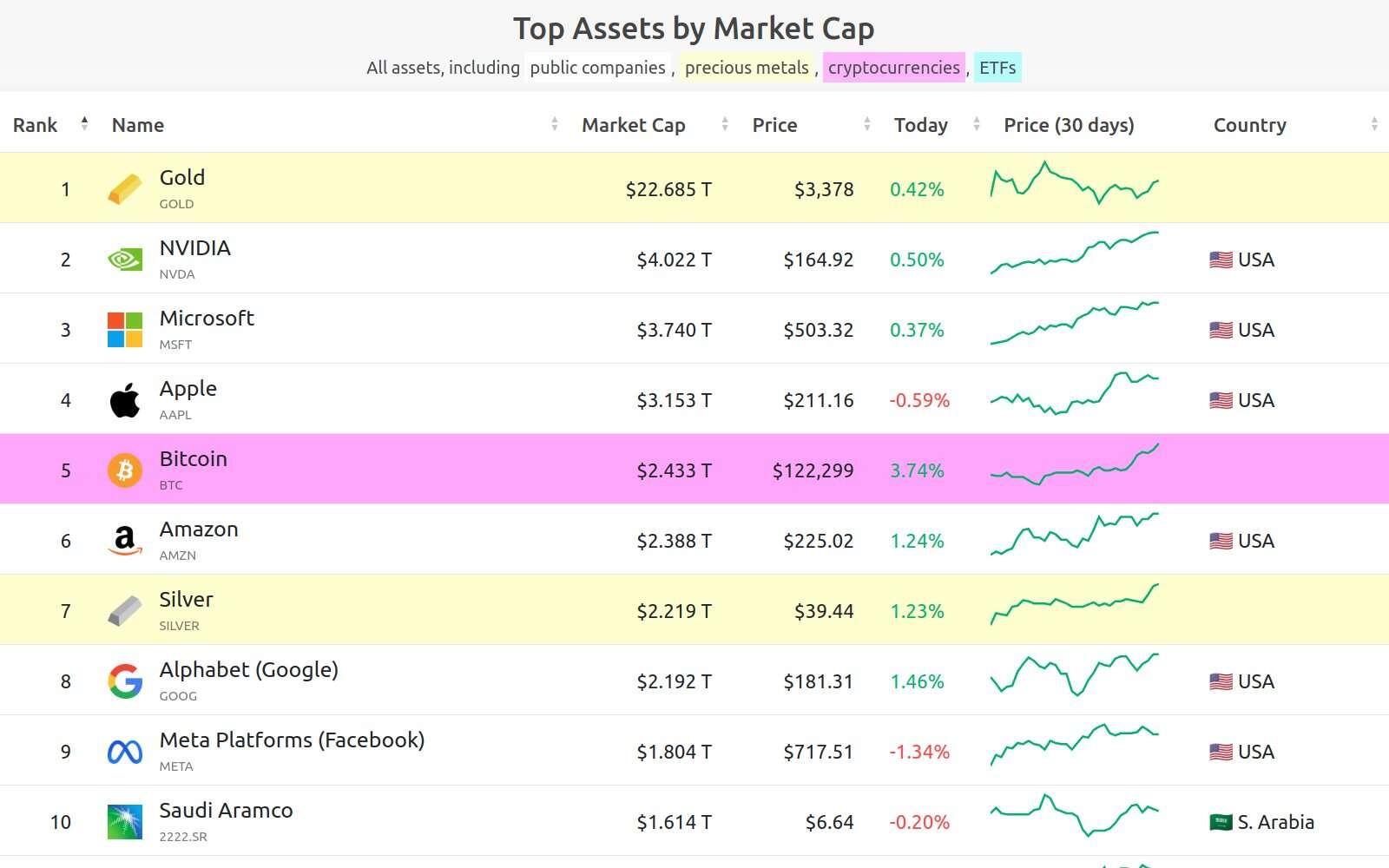Click the Microsoft logo icon
The height and width of the screenshot is (868, 1389).
(125, 330)
